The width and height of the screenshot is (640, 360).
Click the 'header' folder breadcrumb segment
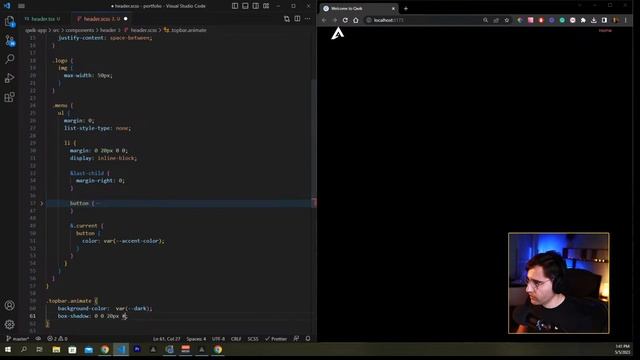108,30
